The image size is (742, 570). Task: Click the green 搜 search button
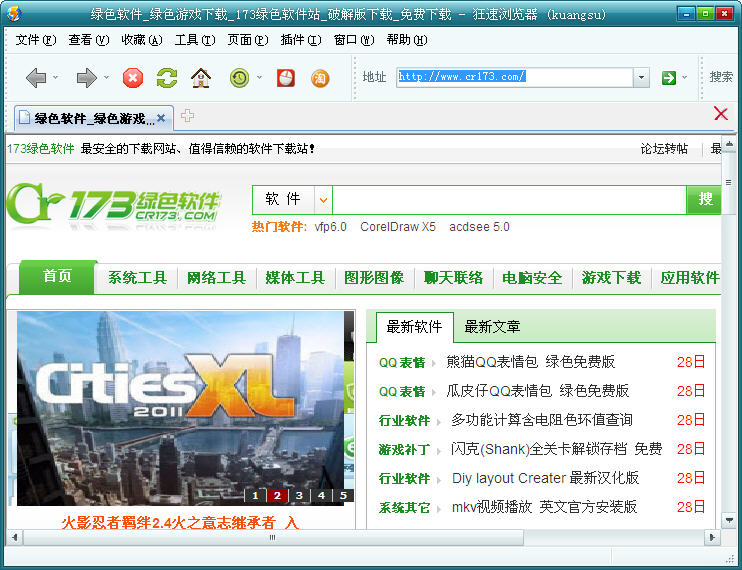tap(705, 200)
